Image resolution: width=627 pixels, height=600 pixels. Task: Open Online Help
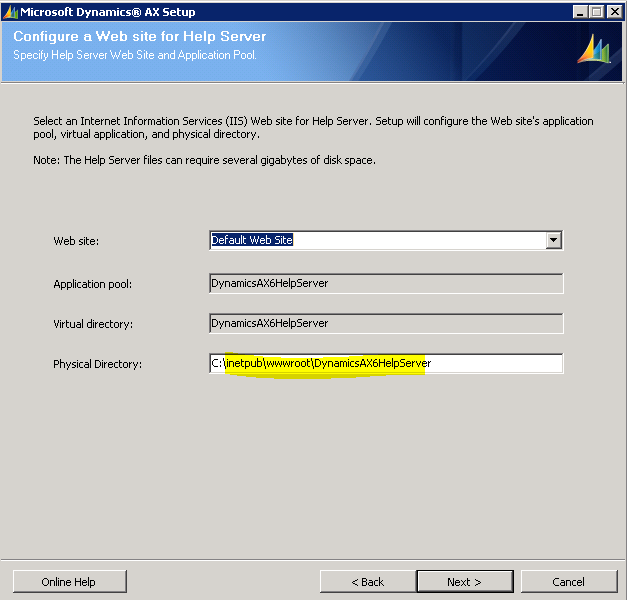[x=70, y=582]
